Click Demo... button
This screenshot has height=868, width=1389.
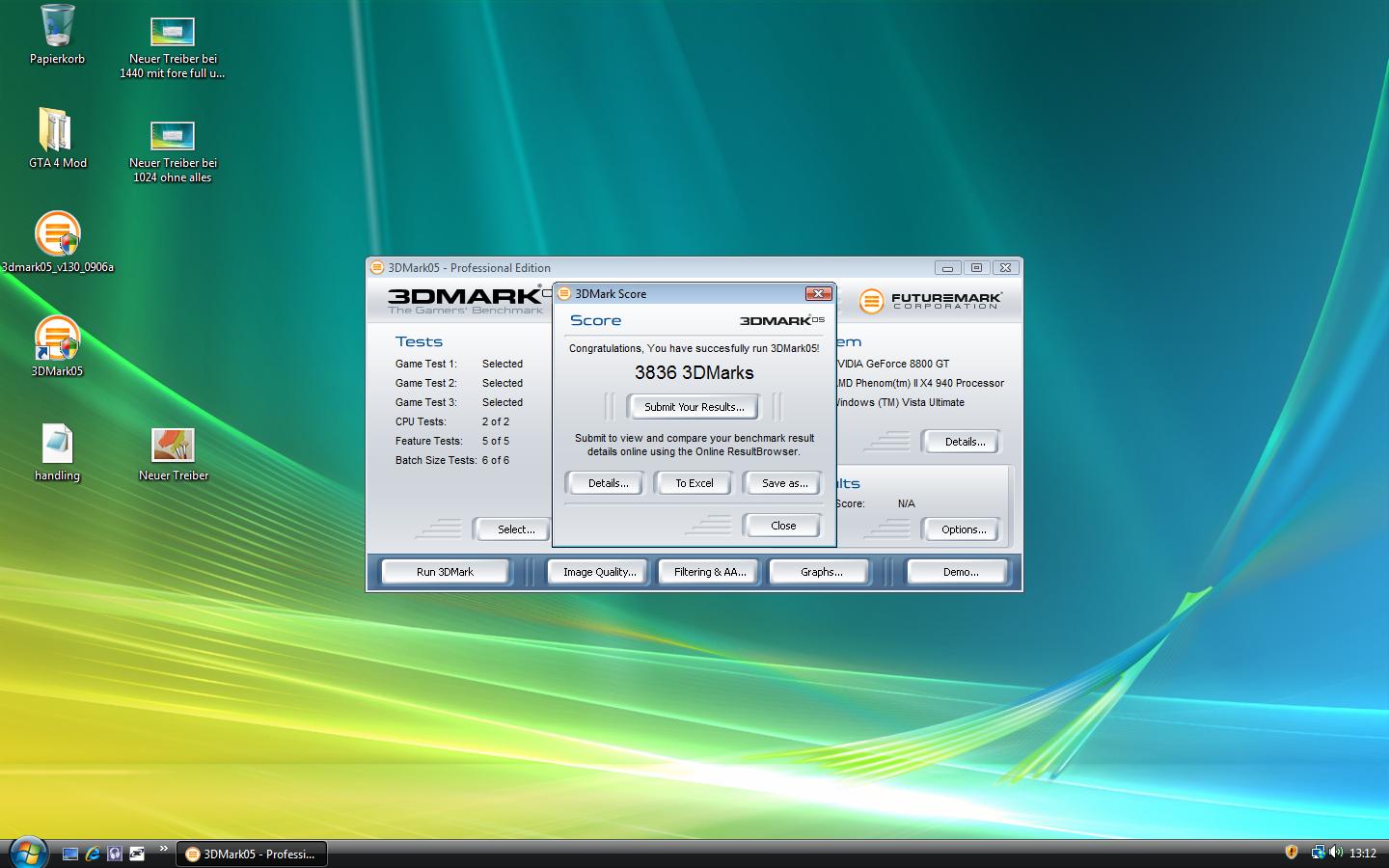point(960,572)
